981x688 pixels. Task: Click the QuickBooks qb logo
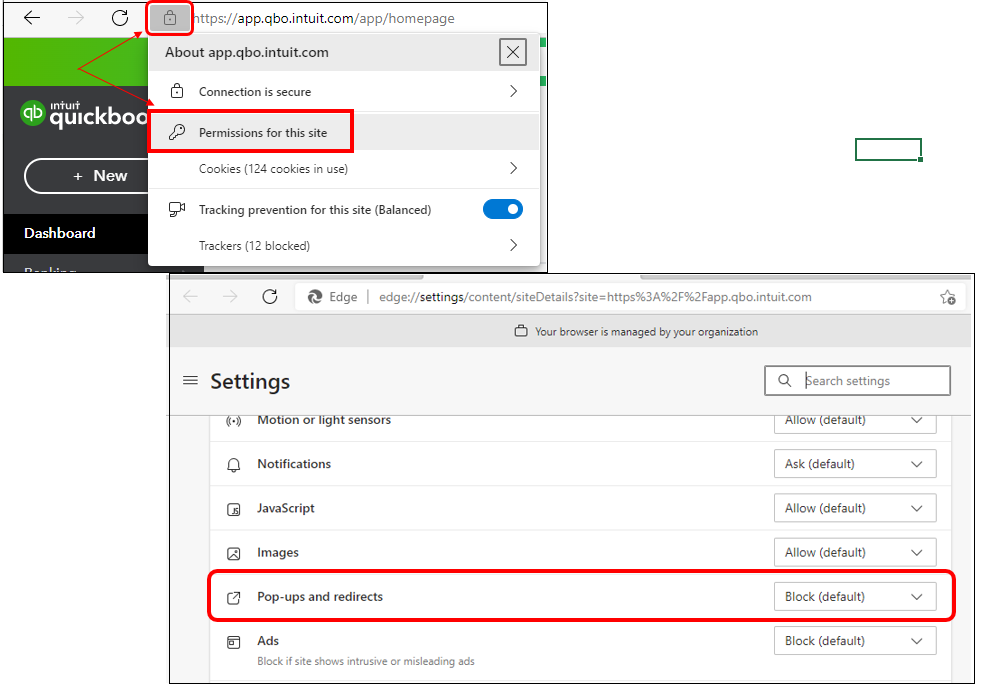(32, 114)
